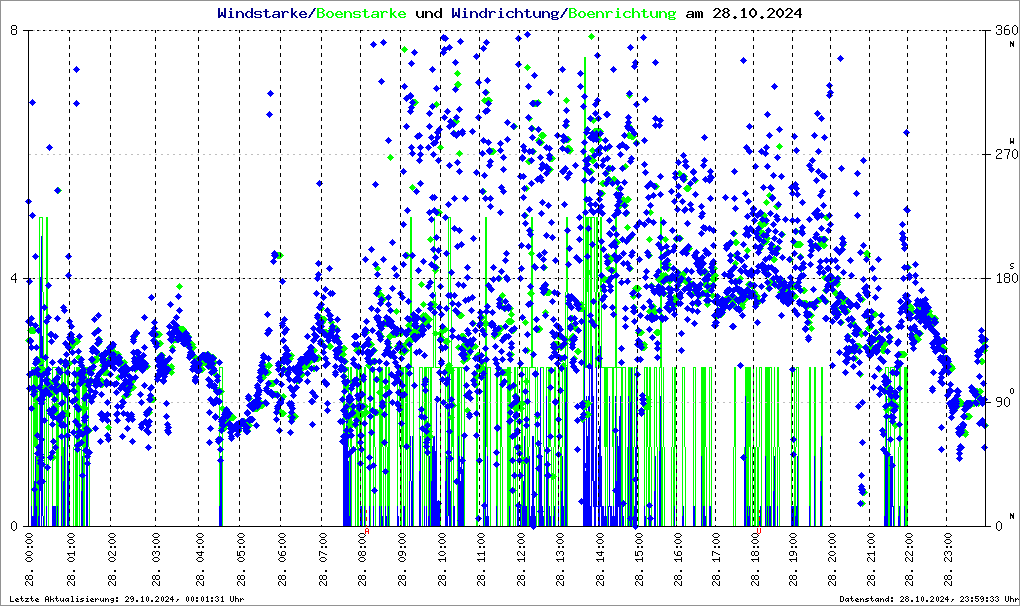Screen dimensions: 1020x606
Task: Select the red sunset marker "U" on time axis
Action: tap(760, 533)
